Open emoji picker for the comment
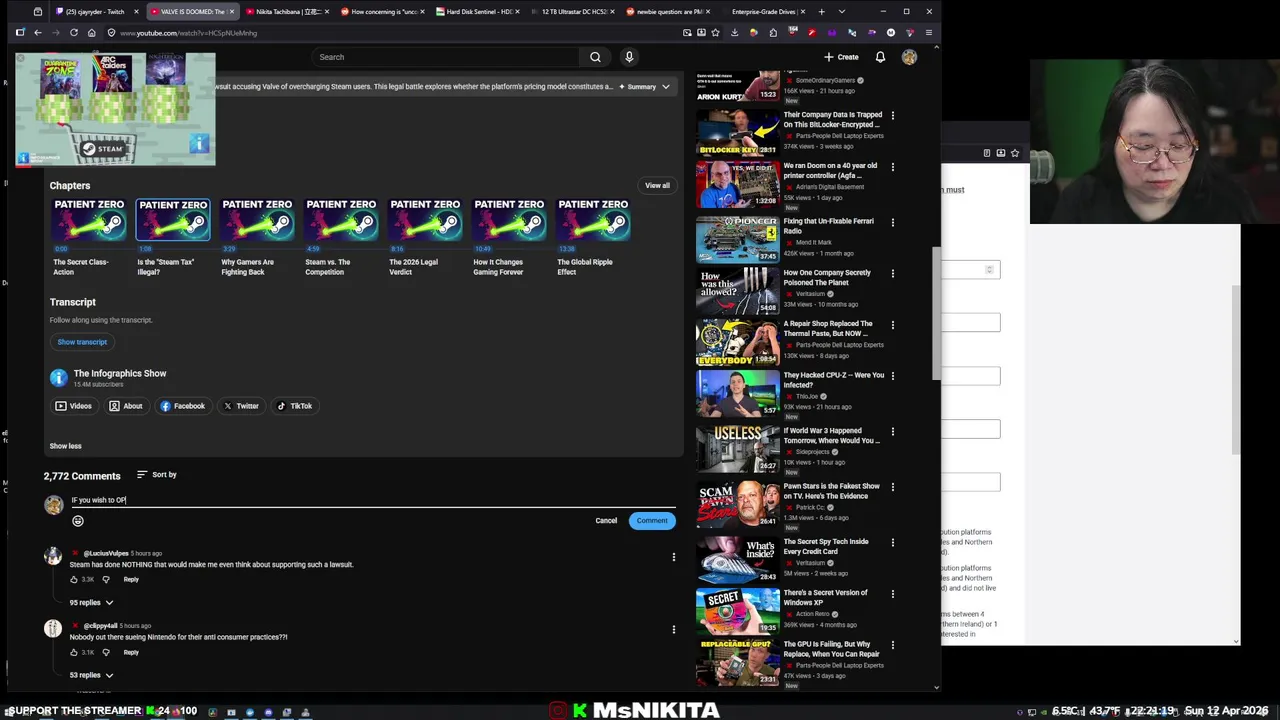The height and width of the screenshot is (720, 1280). point(78,521)
